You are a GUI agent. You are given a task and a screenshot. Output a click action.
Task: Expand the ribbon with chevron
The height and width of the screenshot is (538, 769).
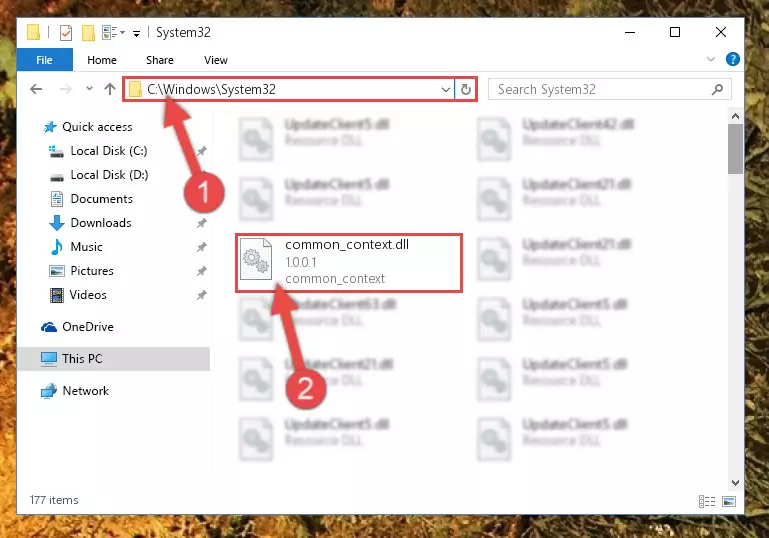click(x=711, y=59)
